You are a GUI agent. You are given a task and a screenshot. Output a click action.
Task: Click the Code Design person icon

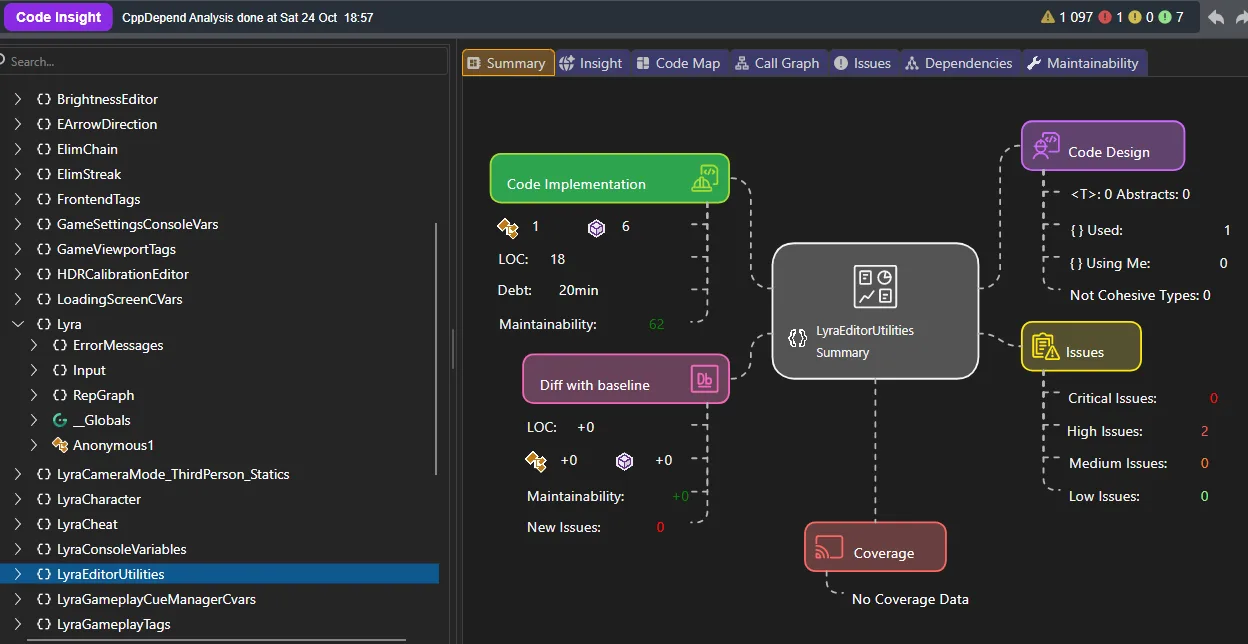coord(1045,146)
